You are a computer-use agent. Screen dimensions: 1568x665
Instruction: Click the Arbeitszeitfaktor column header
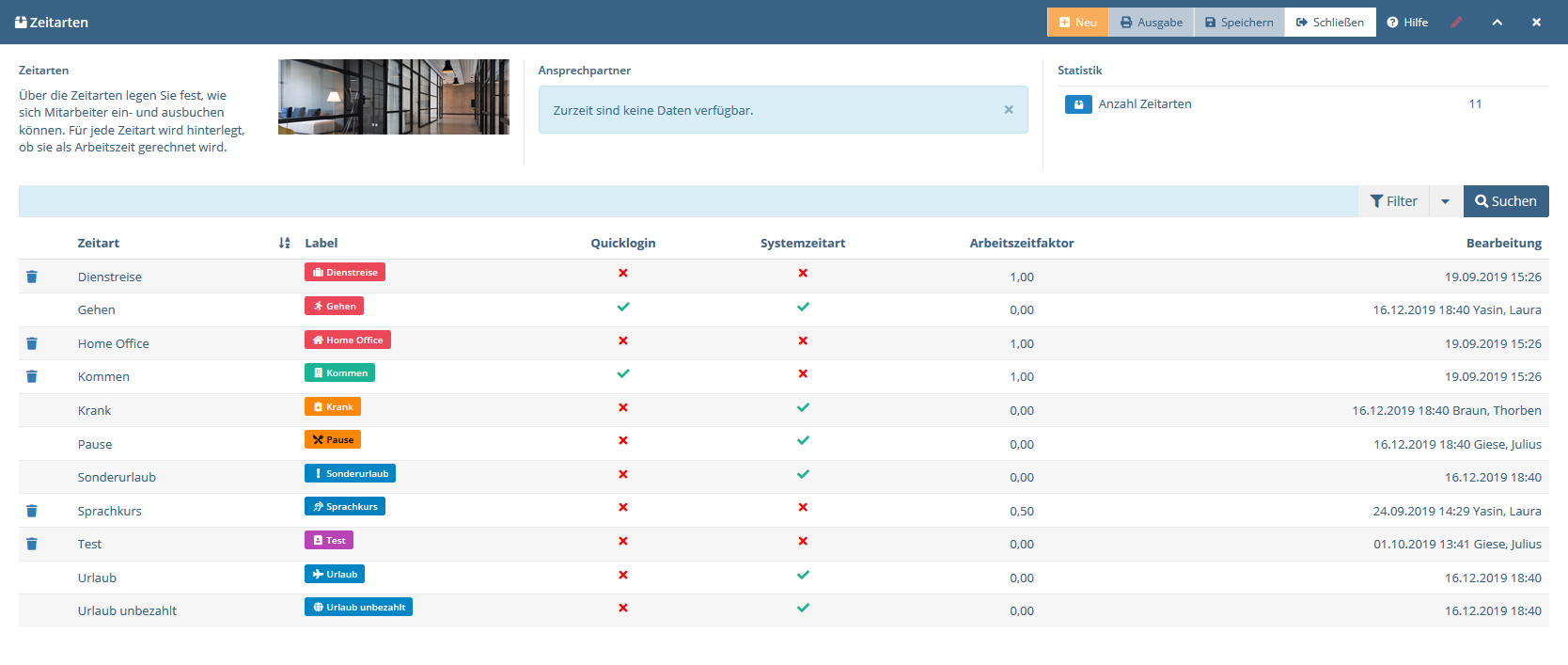pos(1022,243)
